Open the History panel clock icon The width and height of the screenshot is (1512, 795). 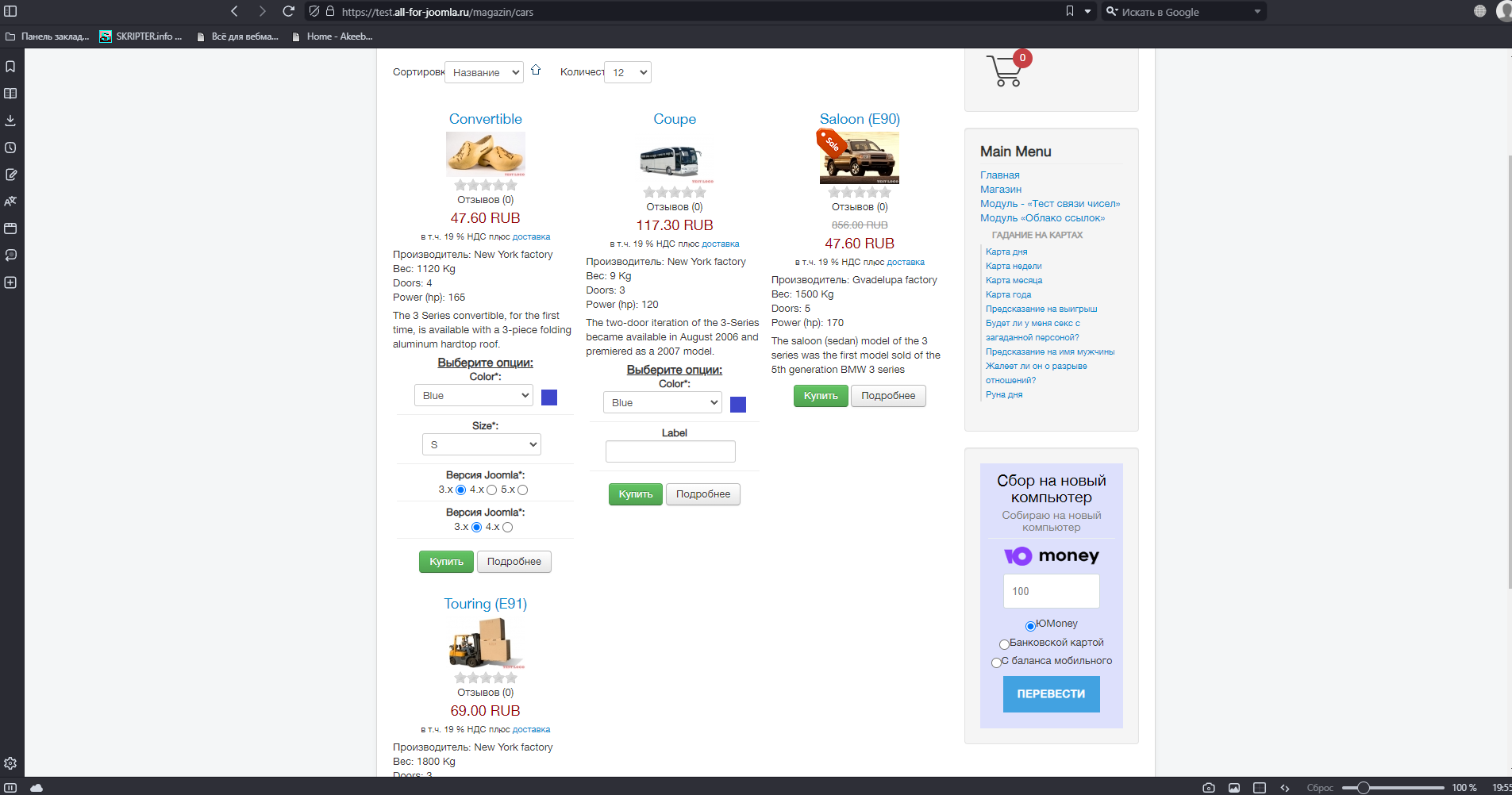pos(10,148)
